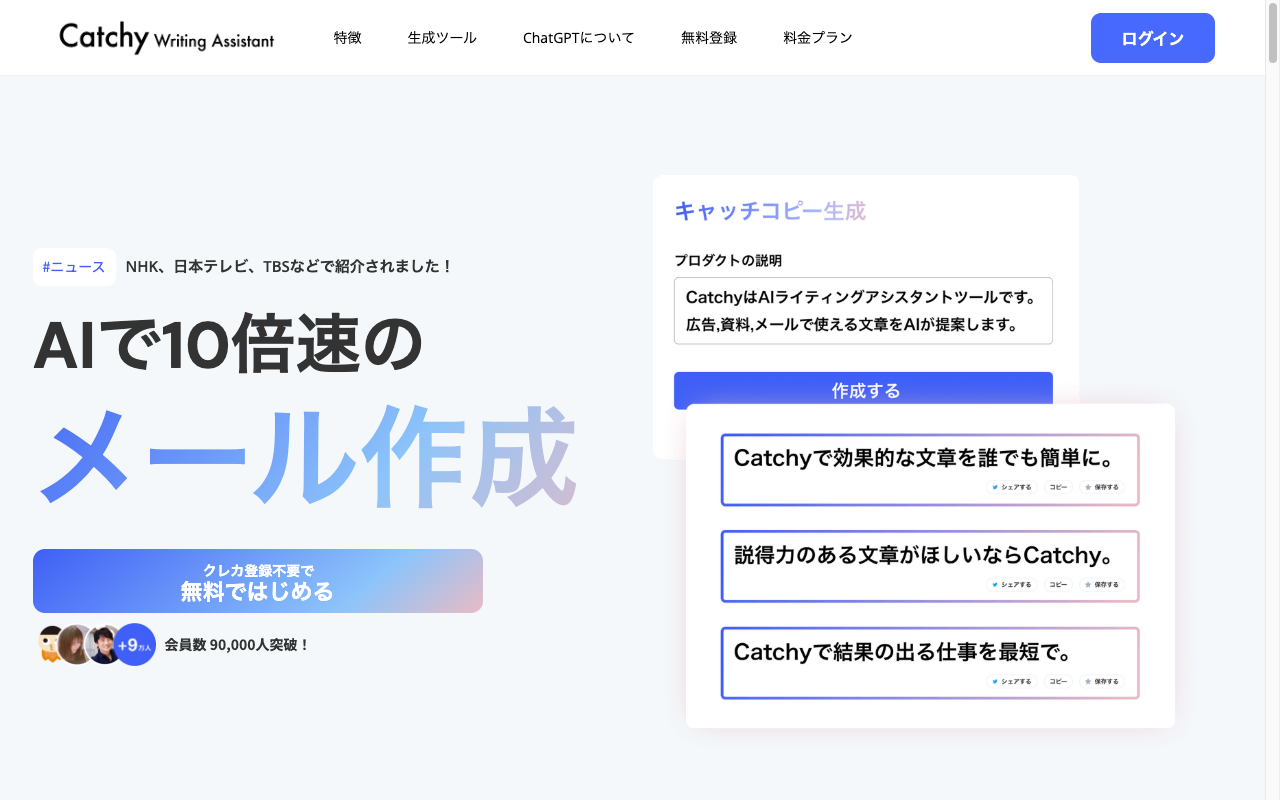Copy 'Catchyで結果の出る仕事を最短で。' result

point(1057,682)
